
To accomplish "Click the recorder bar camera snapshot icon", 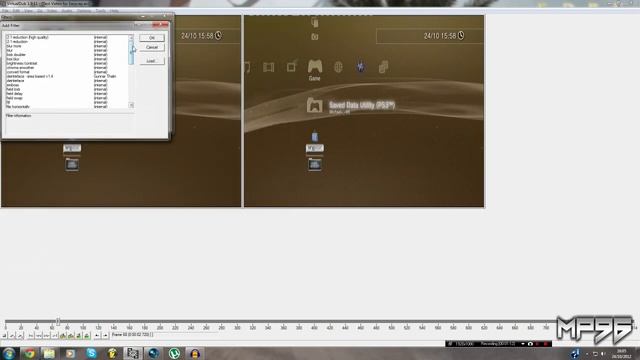I will click(530, 344).
